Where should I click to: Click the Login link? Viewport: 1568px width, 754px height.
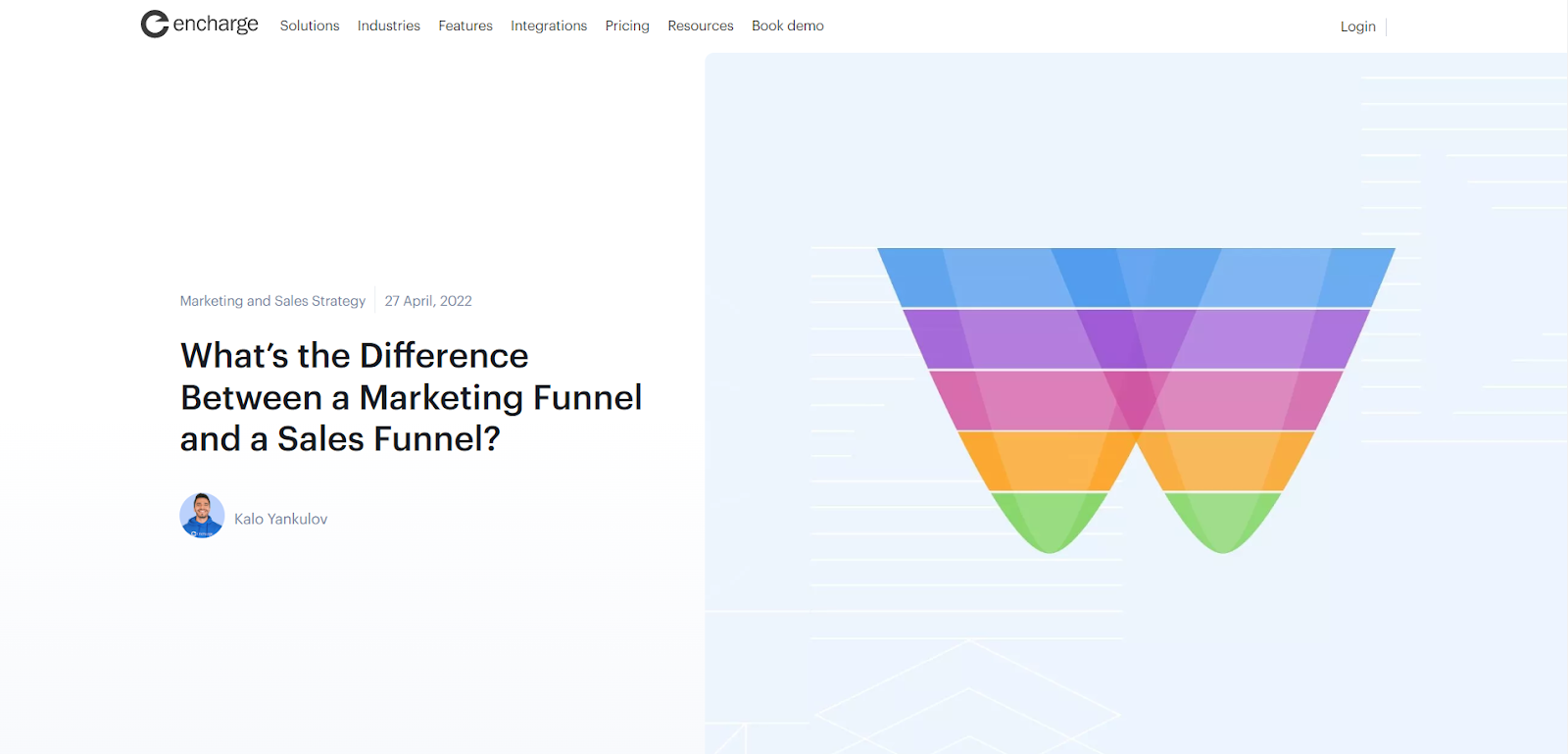point(1358,26)
